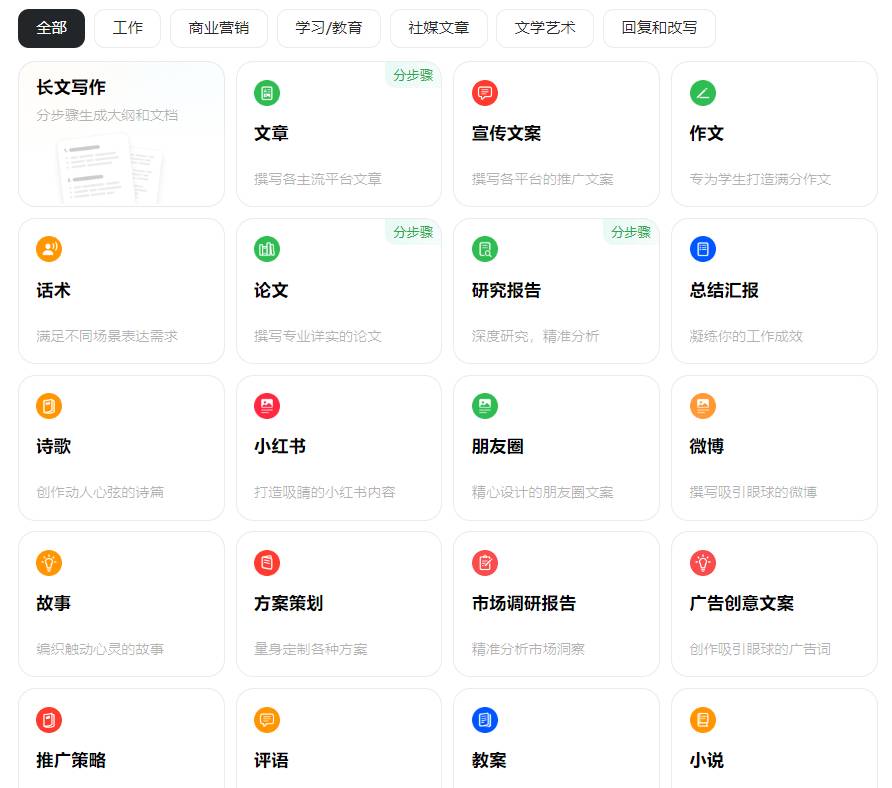Click the description 撰写专业详实的论文
Screen dimensions: 892x788
pos(317,336)
